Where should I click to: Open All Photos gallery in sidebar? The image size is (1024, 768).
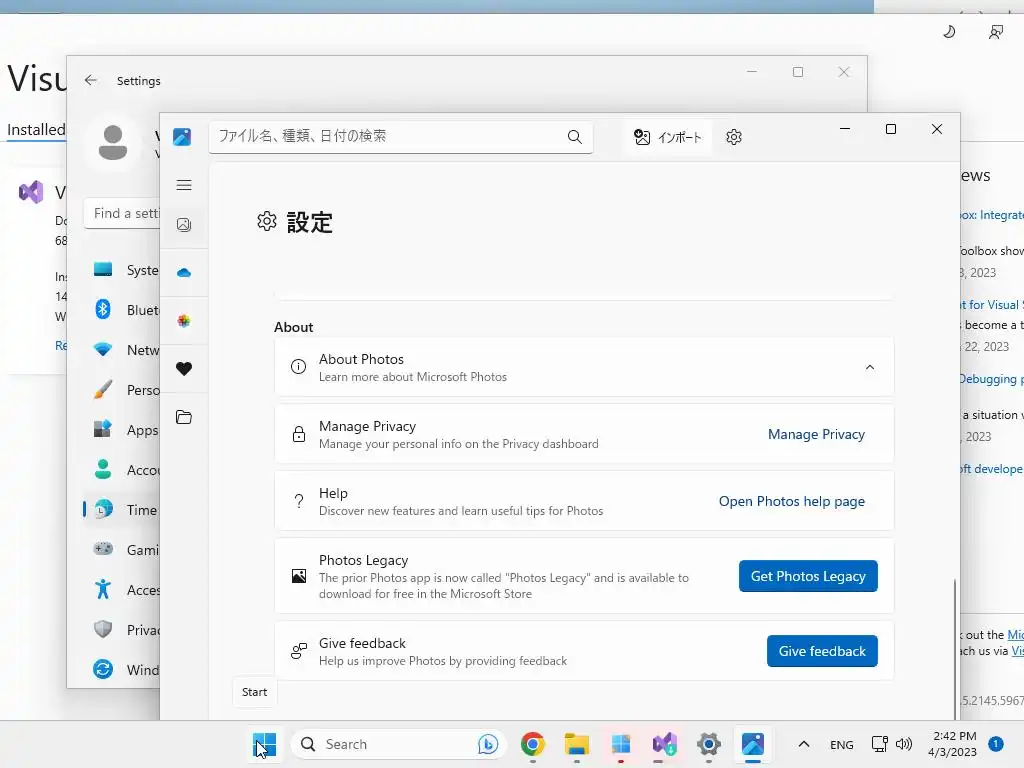coord(184,225)
